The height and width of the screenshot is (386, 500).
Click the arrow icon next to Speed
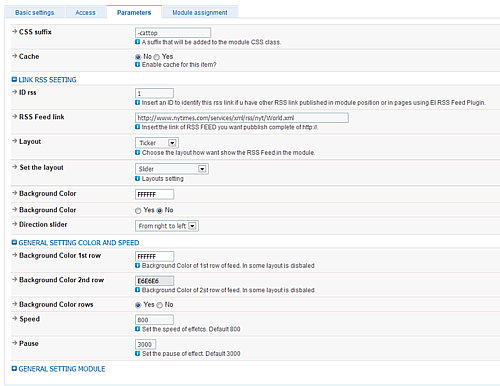(14, 318)
